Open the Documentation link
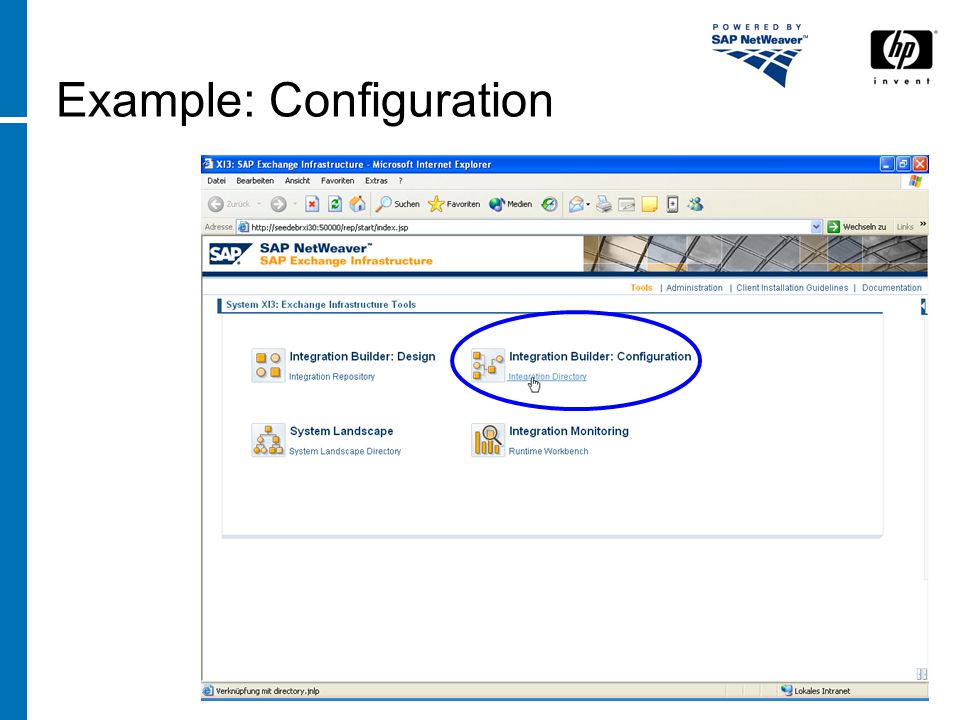This screenshot has height=720, width=960. coord(891,288)
